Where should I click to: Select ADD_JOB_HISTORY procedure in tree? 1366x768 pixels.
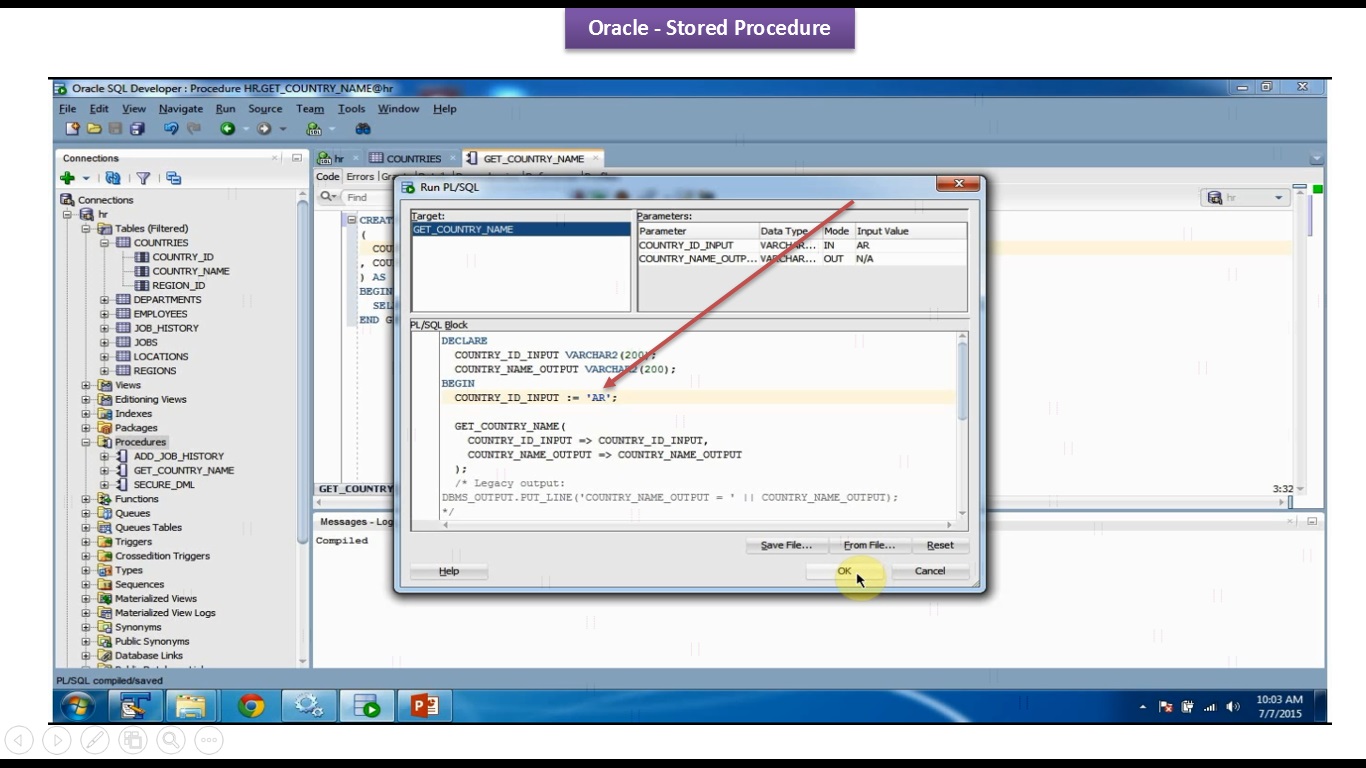(179, 456)
